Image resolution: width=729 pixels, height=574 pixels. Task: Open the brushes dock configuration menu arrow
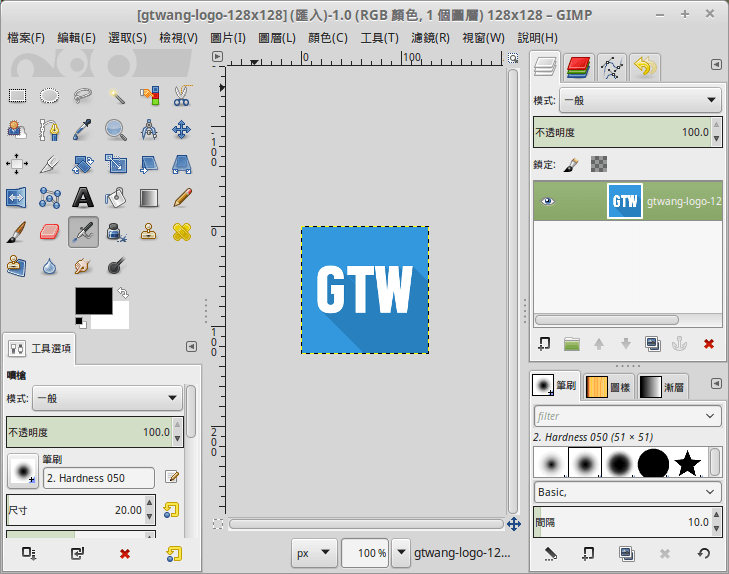coord(716,383)
